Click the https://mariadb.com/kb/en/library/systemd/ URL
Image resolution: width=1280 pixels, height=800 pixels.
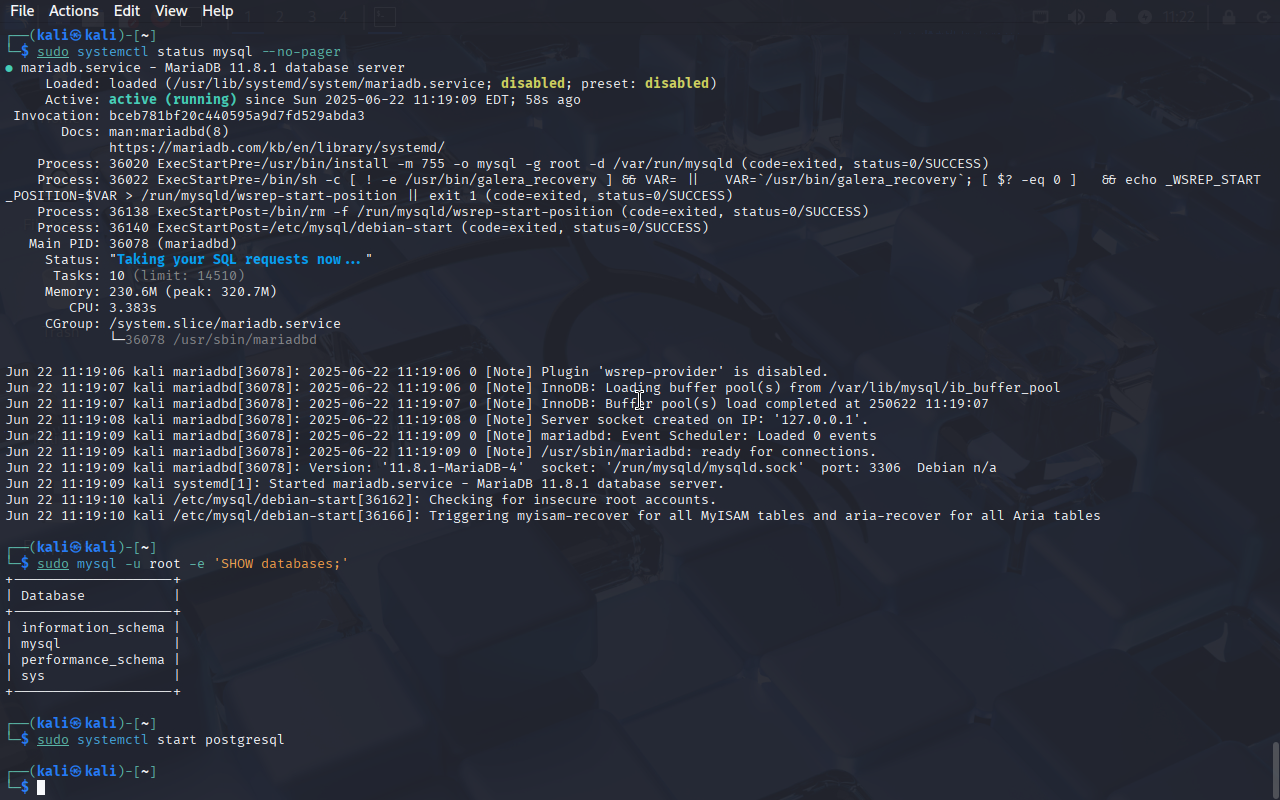277,148
